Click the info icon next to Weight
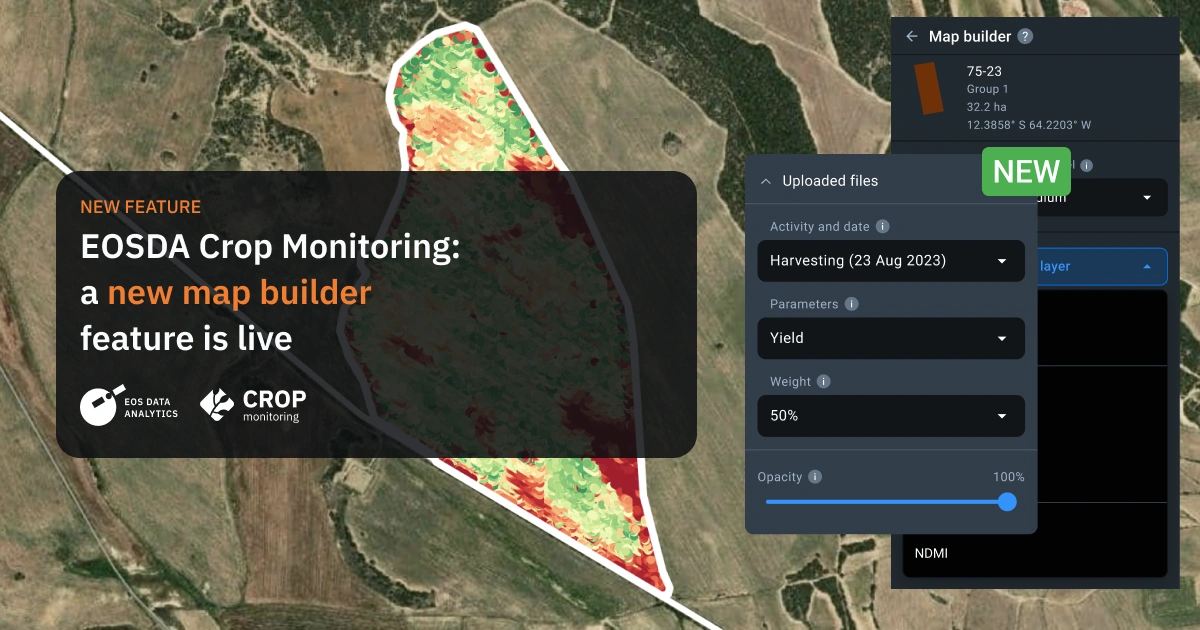Viewport: 1200px width, 630px height. pyautogui.click(x=823, y=381)
